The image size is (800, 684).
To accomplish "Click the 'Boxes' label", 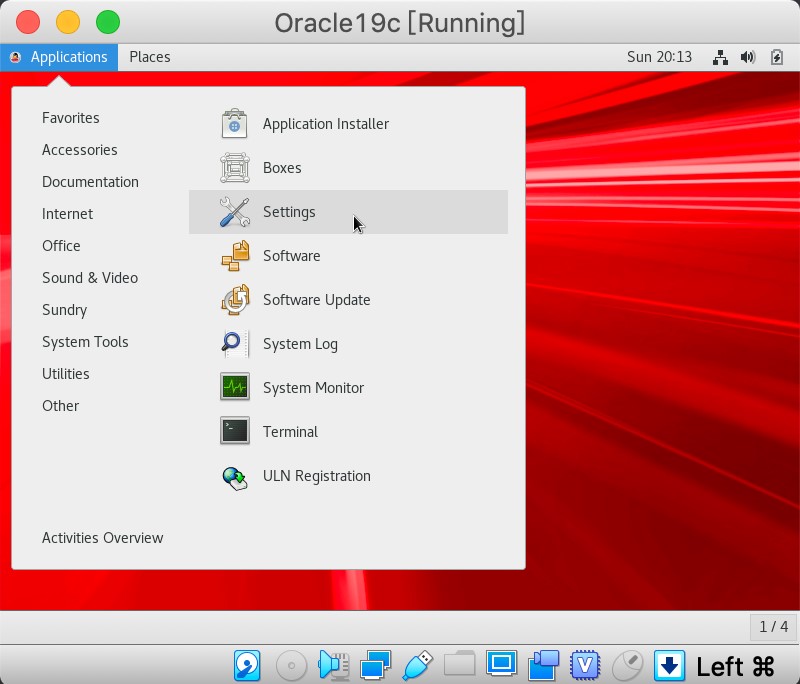I will pos(282,168).
